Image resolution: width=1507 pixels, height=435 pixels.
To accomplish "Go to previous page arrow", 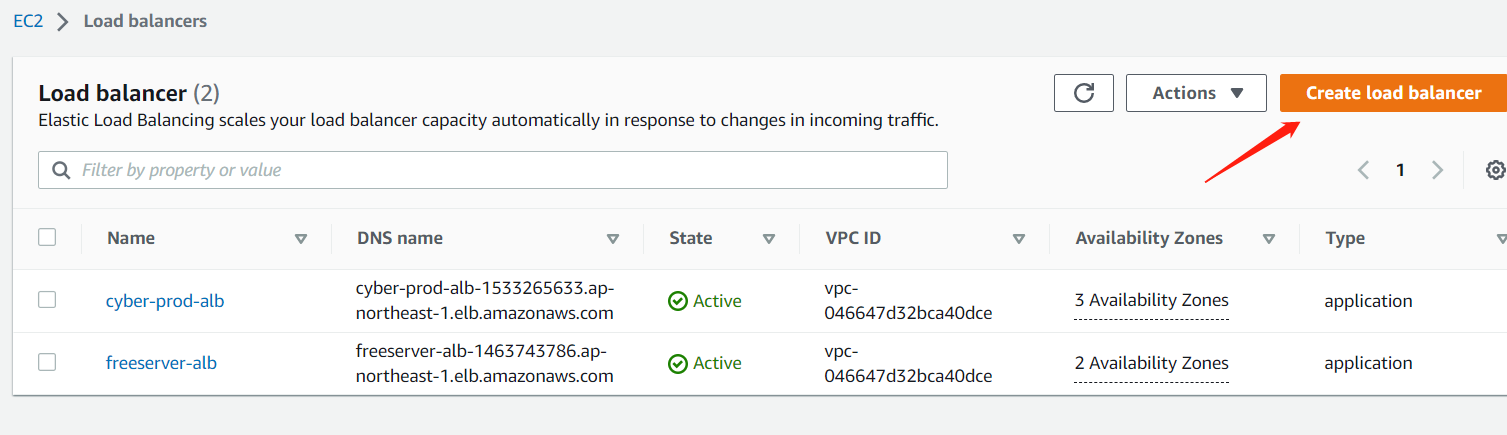I will coord(1363,170).
